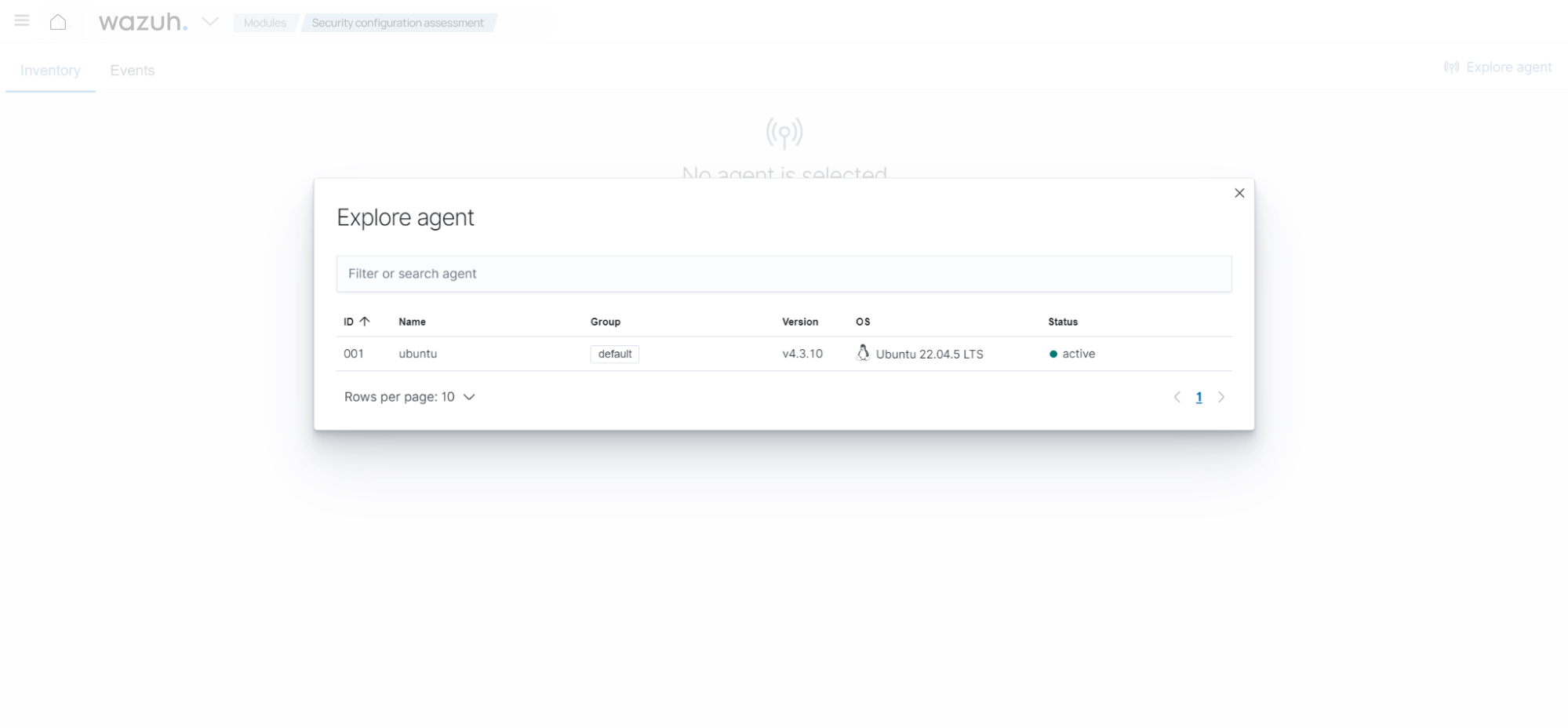Expand the Wazuh menu dropdown chevron
Screen dimensions: 1568x728
click(x=210, y=22)
